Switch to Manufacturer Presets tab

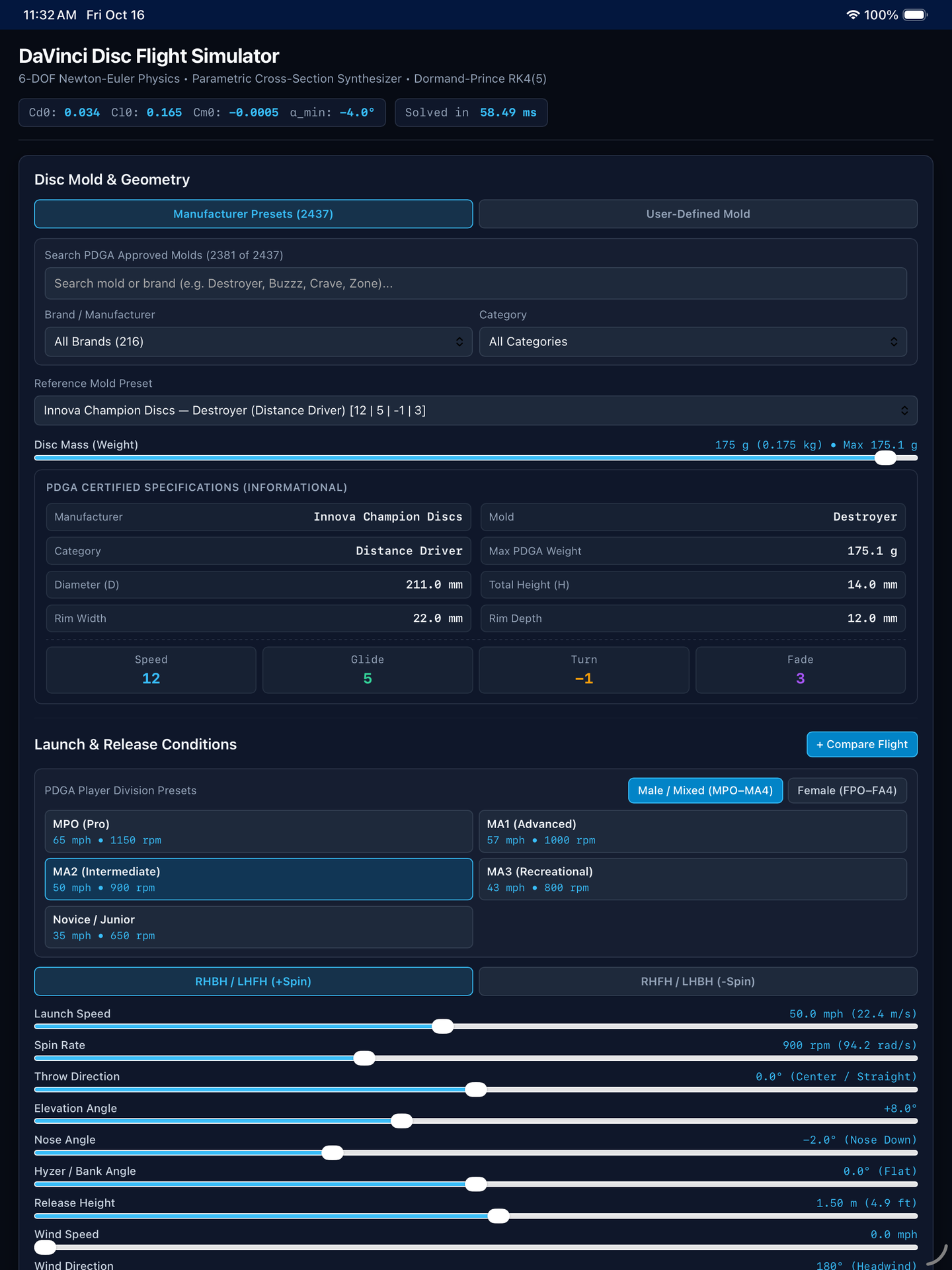(x=253, y=214)
